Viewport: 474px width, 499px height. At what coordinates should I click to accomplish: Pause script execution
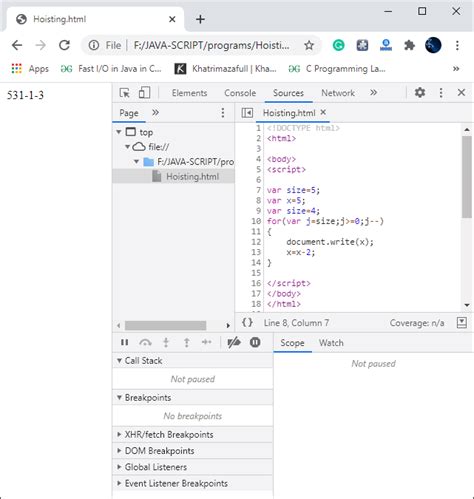click(x=125, y=342)
